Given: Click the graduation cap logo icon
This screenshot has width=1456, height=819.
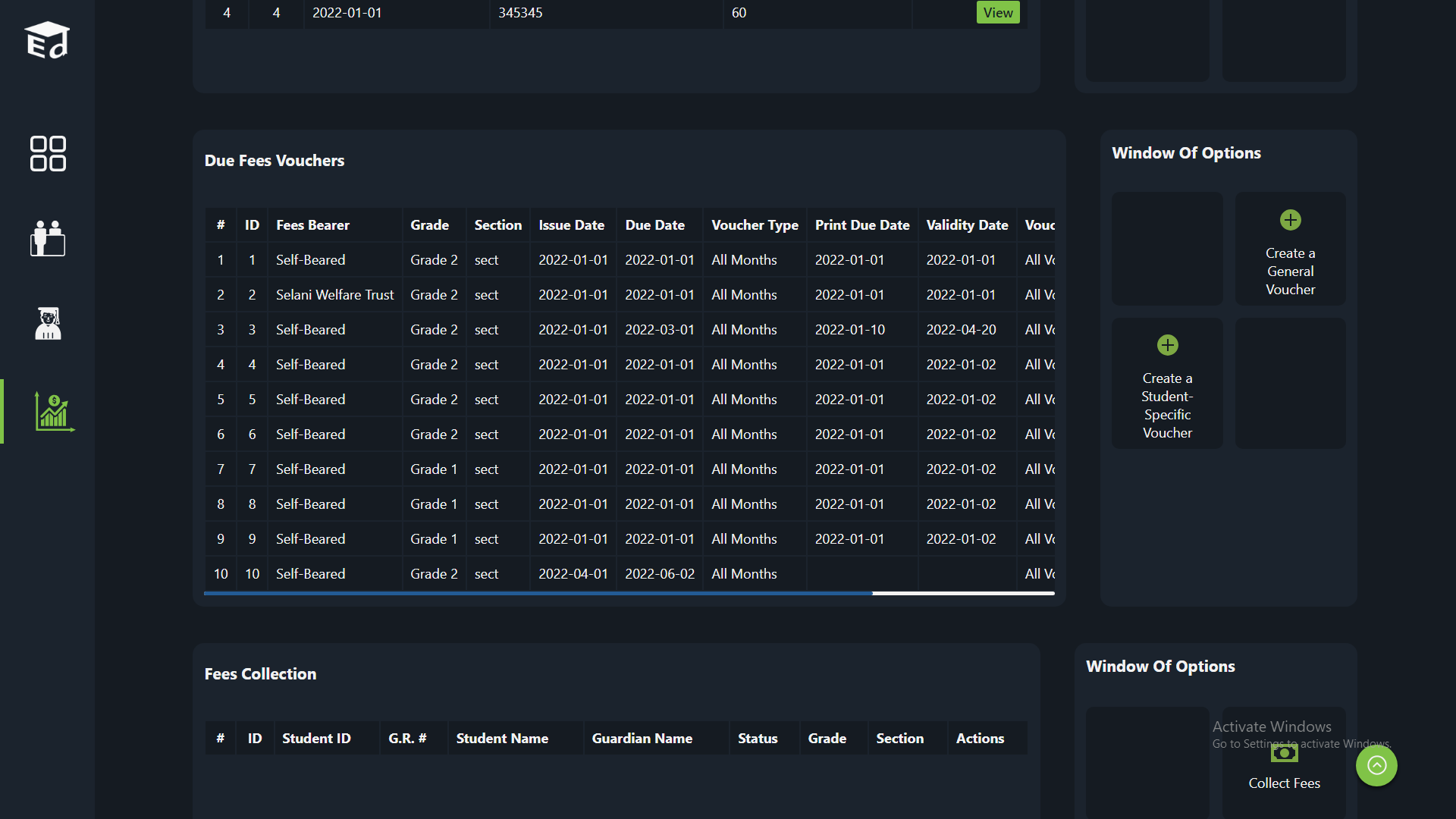Looking at the screenshot, I should (47, 40).
